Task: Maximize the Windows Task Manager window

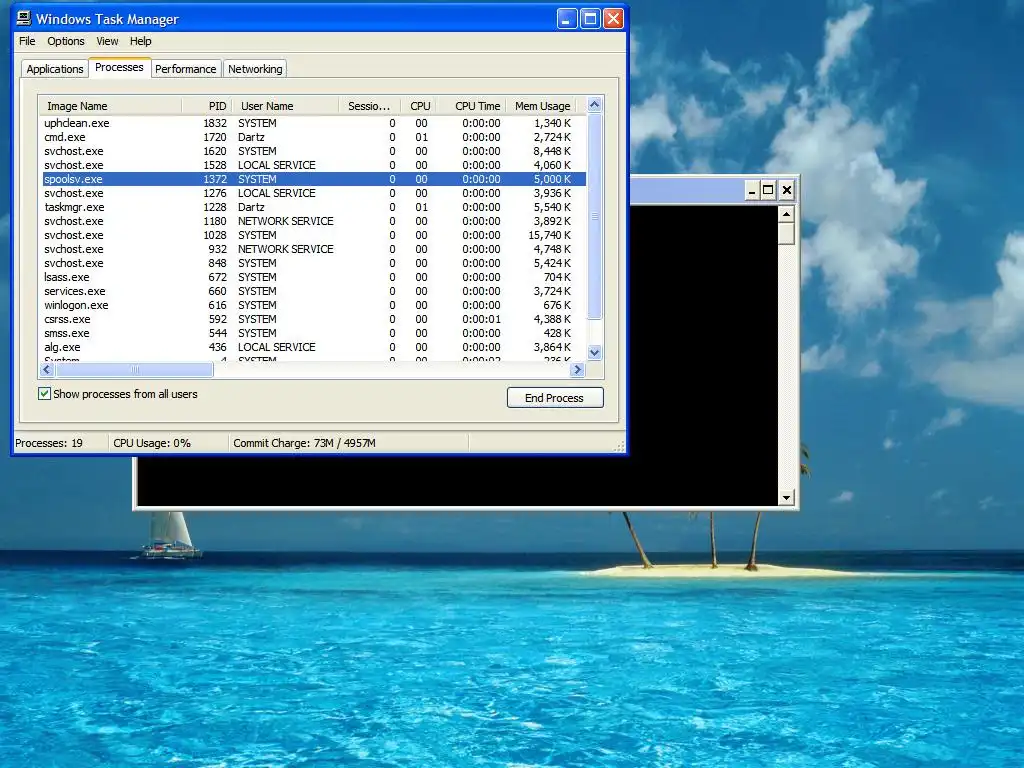Action: [x=590, y=19]
